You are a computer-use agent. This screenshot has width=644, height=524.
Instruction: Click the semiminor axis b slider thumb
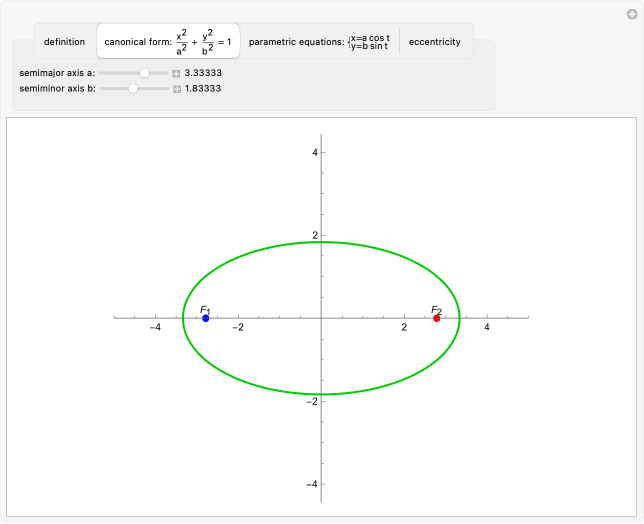pyautogui.click(x=133, y=89)
